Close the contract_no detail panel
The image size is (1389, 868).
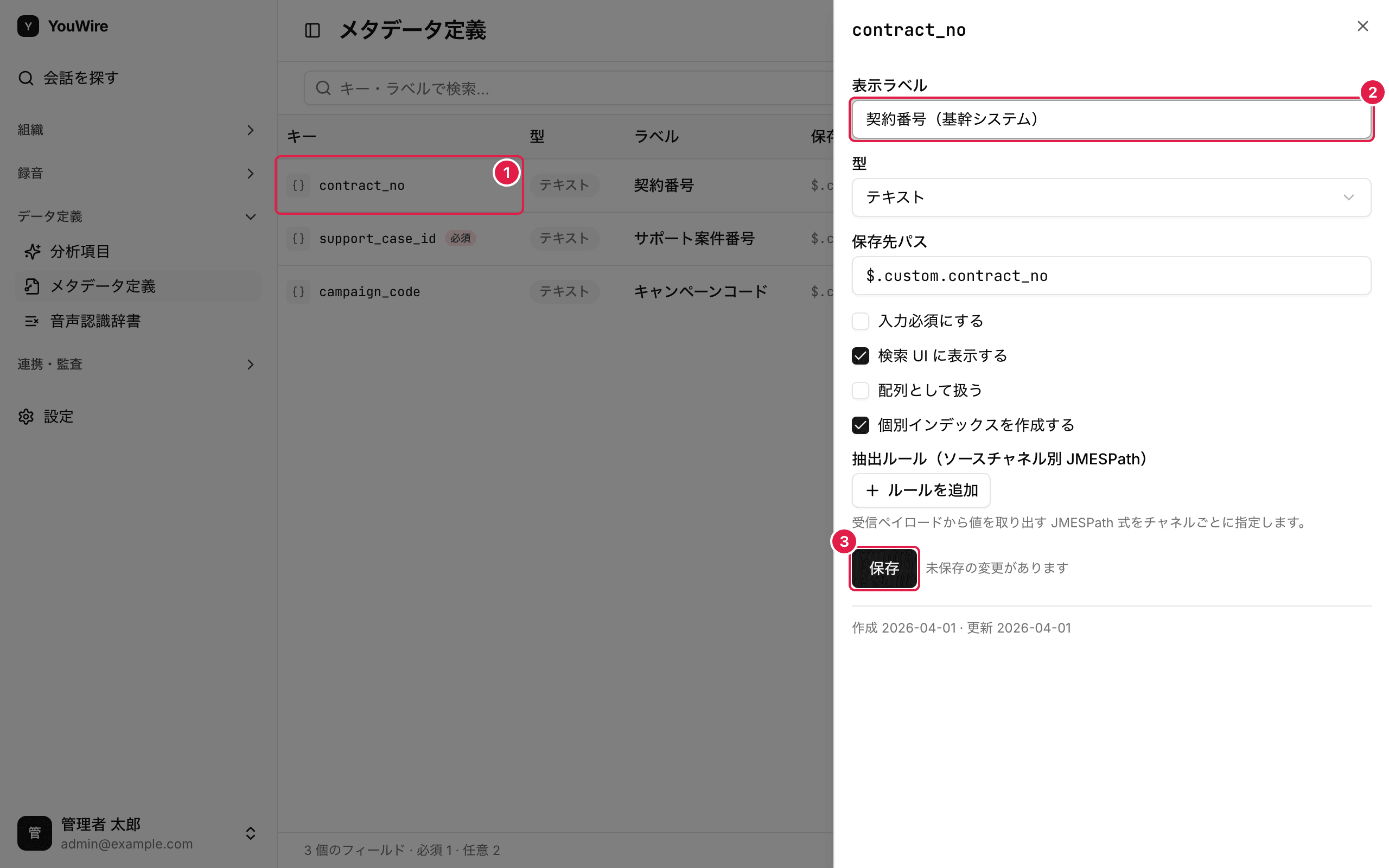1362,27
